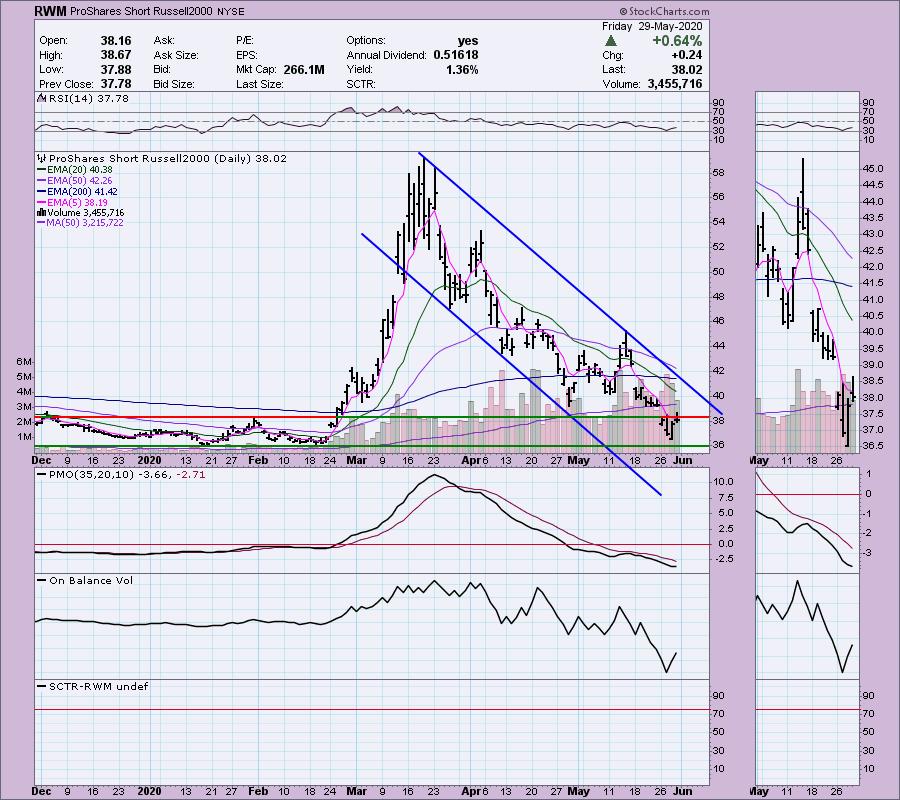Click the Options value yes
900x800 pixels.
[468, 41]
